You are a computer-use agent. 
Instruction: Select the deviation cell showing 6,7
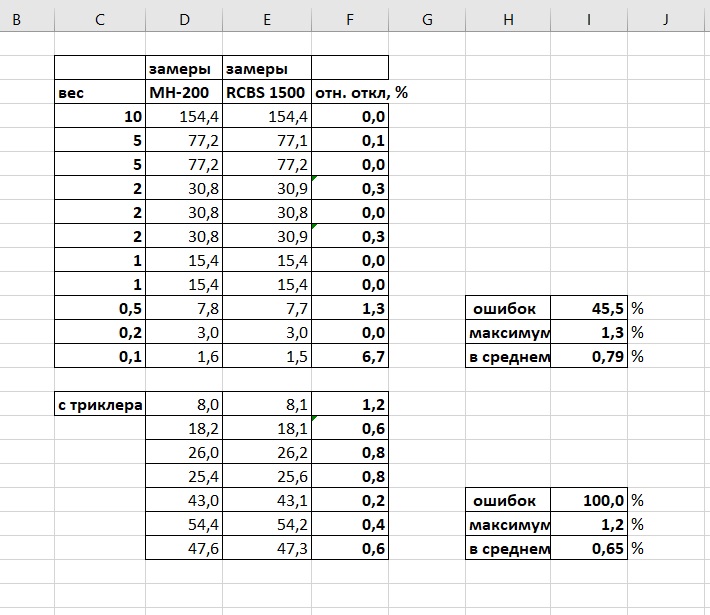pos(350,357)
